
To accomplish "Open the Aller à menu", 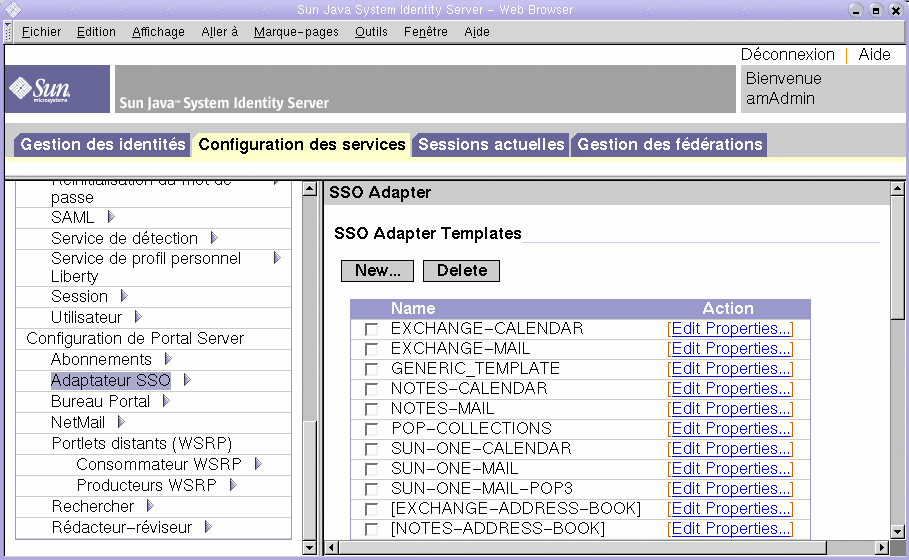I will coord(220,32).
